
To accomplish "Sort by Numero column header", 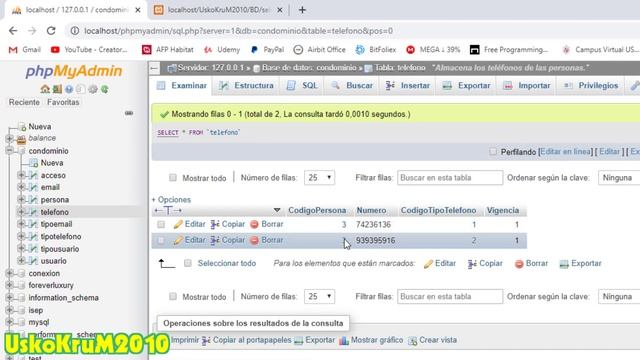I will point(371,211).
